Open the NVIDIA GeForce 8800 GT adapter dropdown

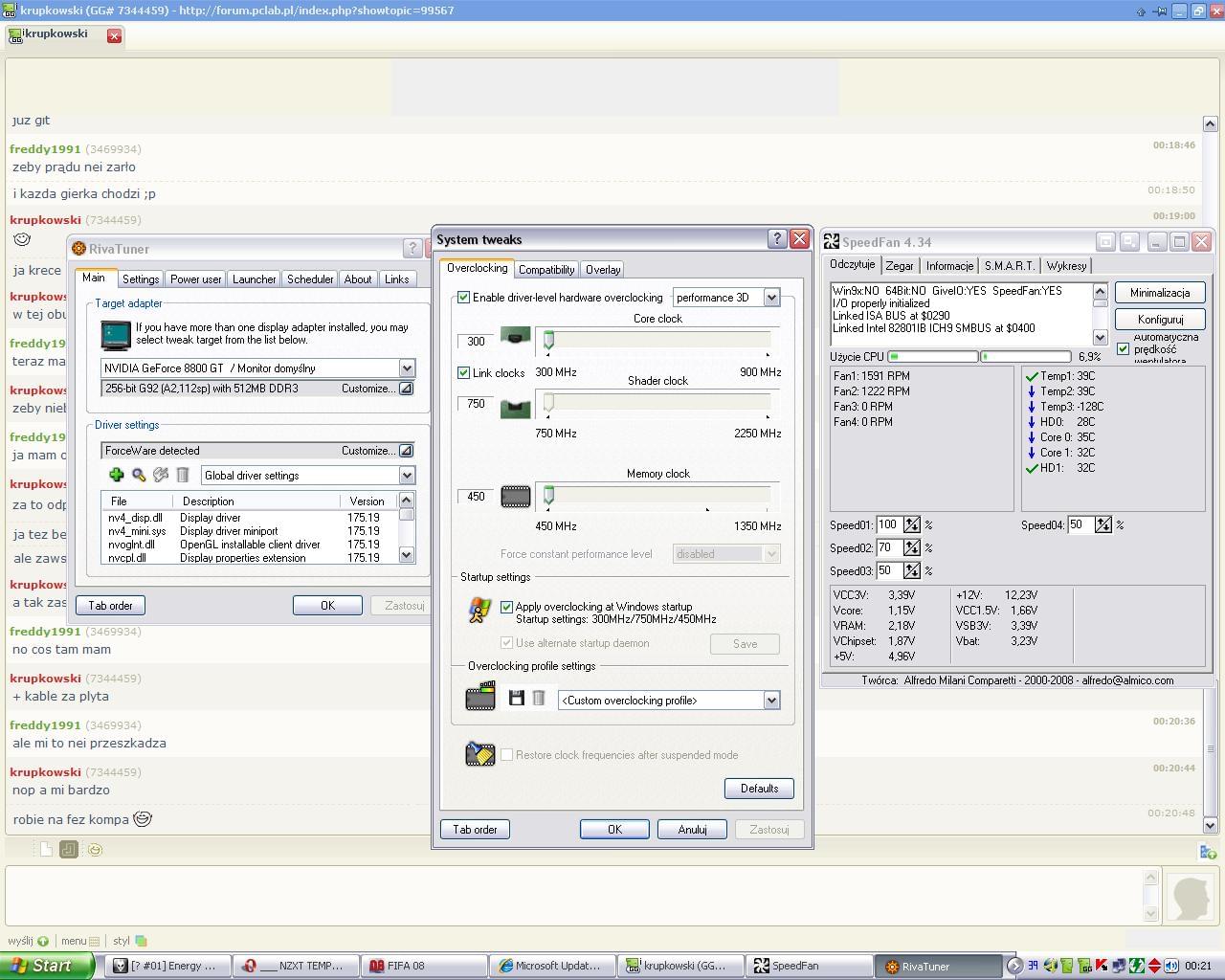(407, 368)
